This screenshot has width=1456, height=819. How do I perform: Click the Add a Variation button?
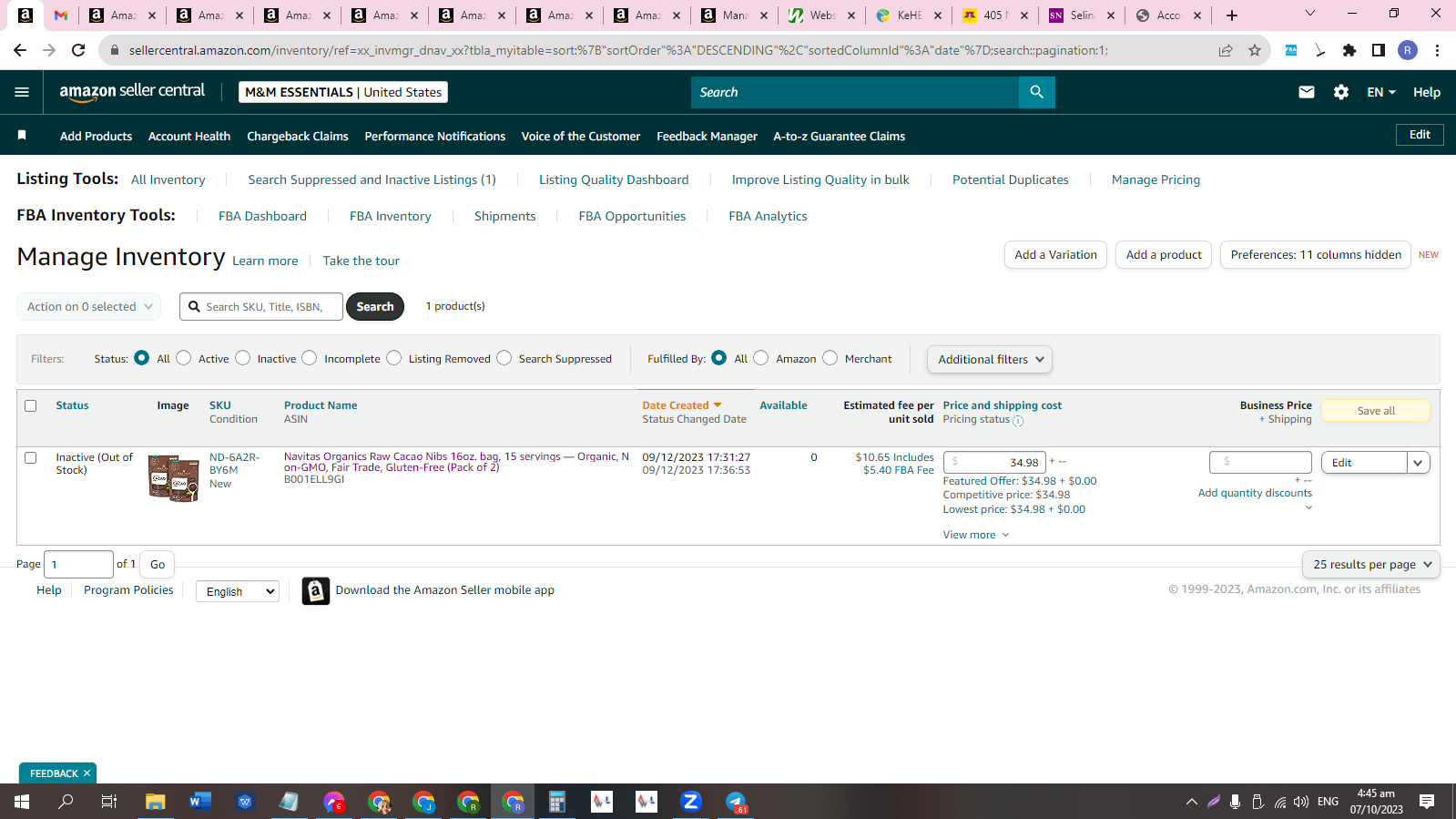tap(1055, 255)
